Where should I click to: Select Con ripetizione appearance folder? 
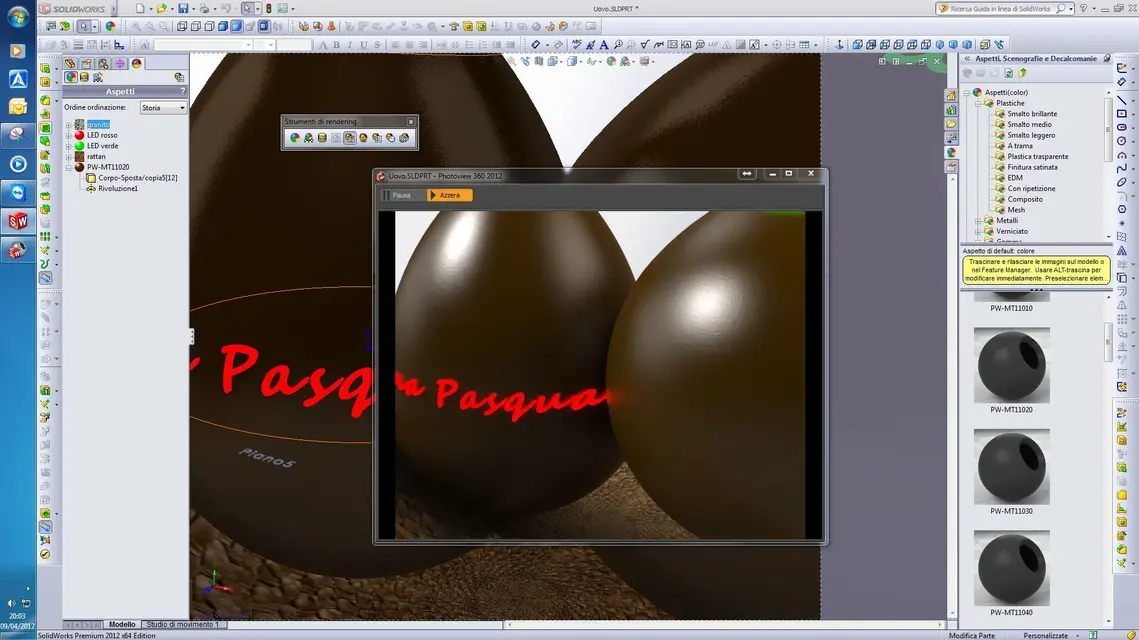point(1031,189)
